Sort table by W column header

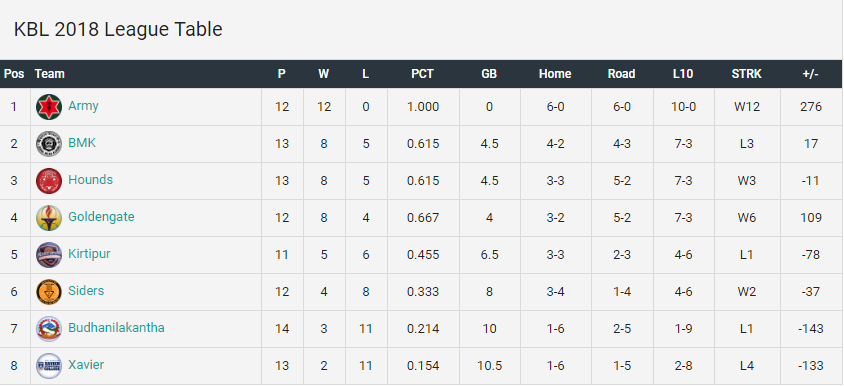323,74
